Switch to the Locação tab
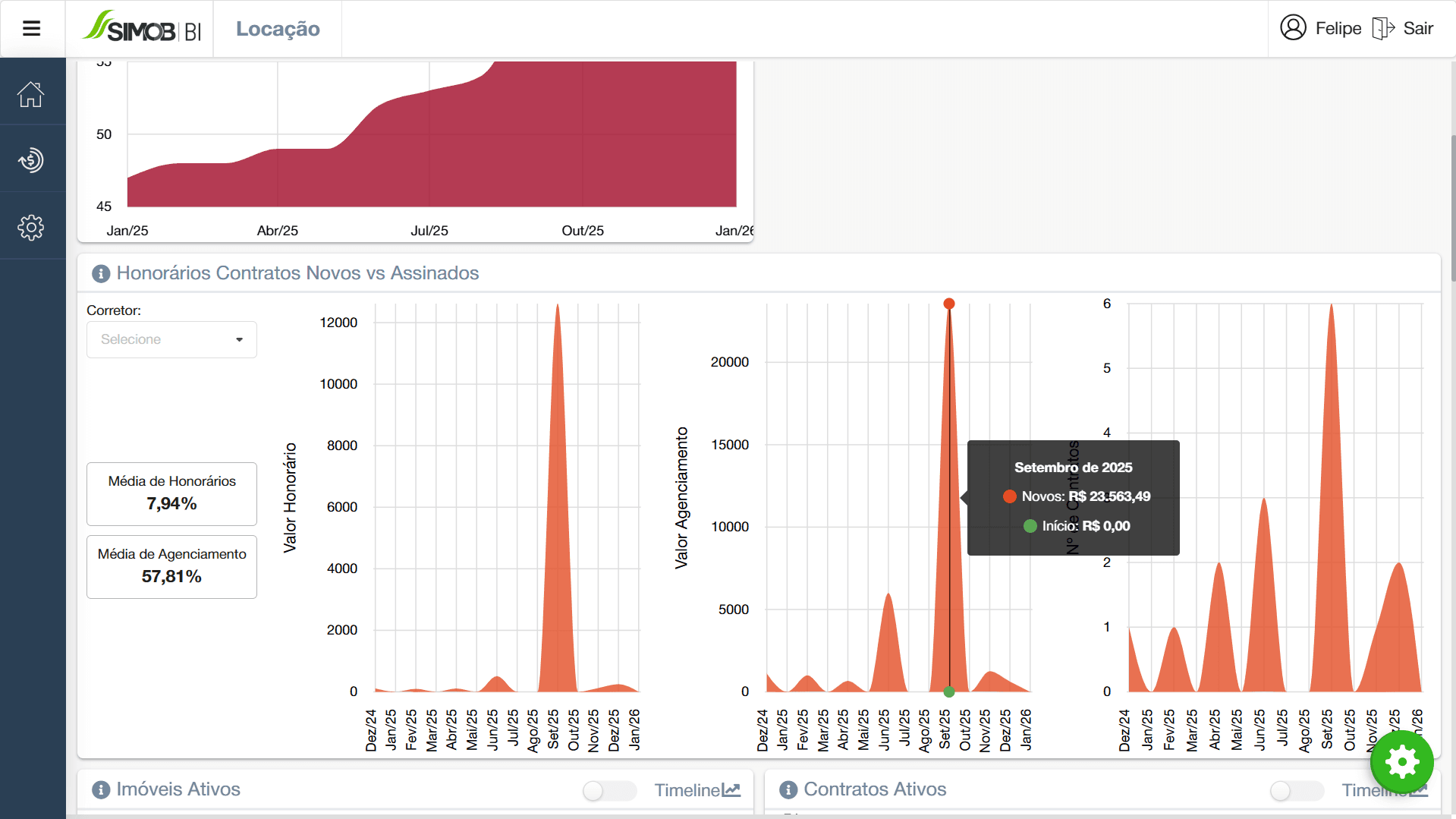 277,28
